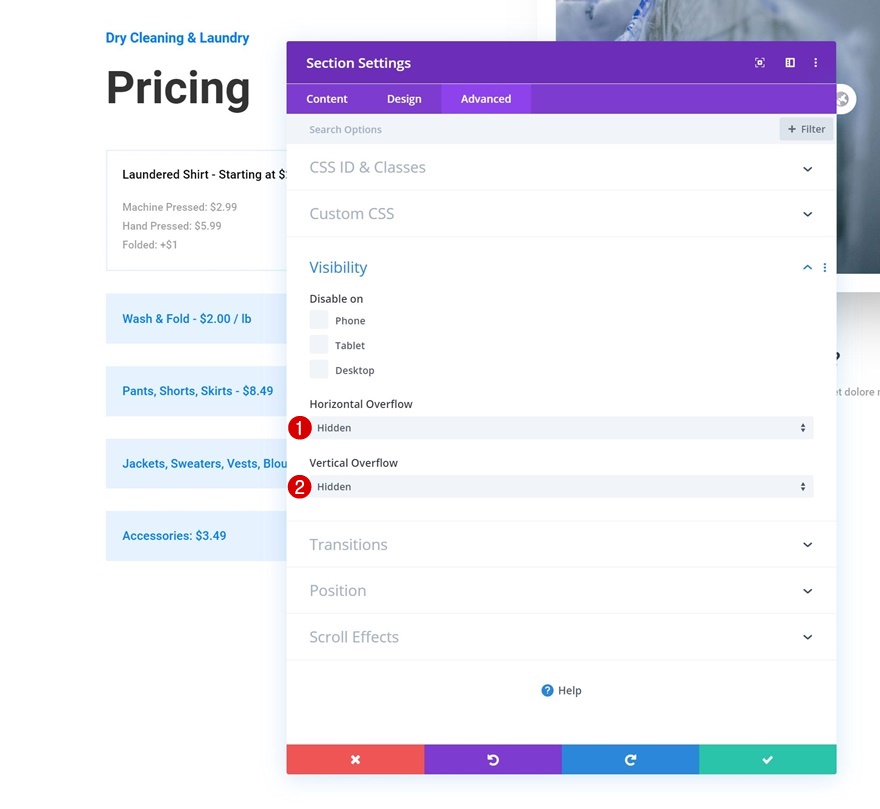The width and height of the screenshot is (880, 809).
Task: Open the Vertical Overflow dropdown
Action: [x=561, y=487]
